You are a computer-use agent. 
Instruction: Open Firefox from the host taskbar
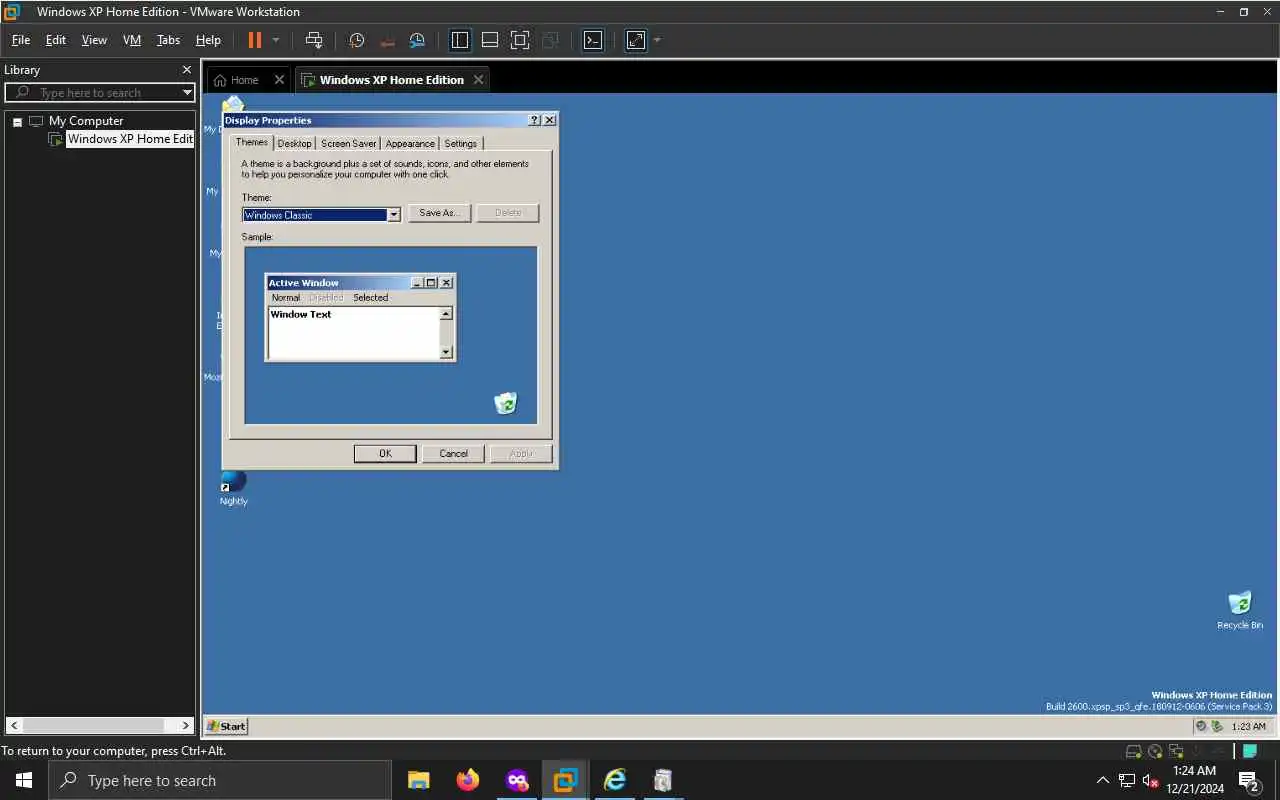click(x=468, y=780)
